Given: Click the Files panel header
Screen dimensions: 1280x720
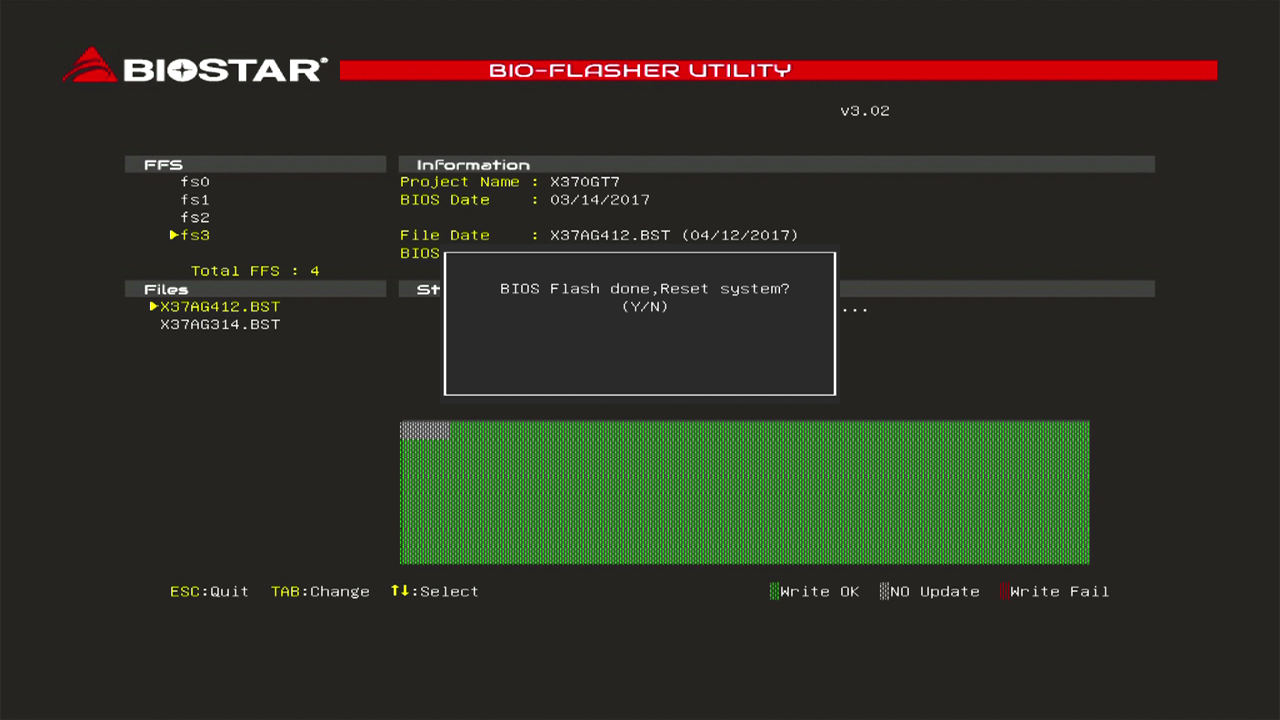Looking at the screenshot, I should [x=255, y=289].
